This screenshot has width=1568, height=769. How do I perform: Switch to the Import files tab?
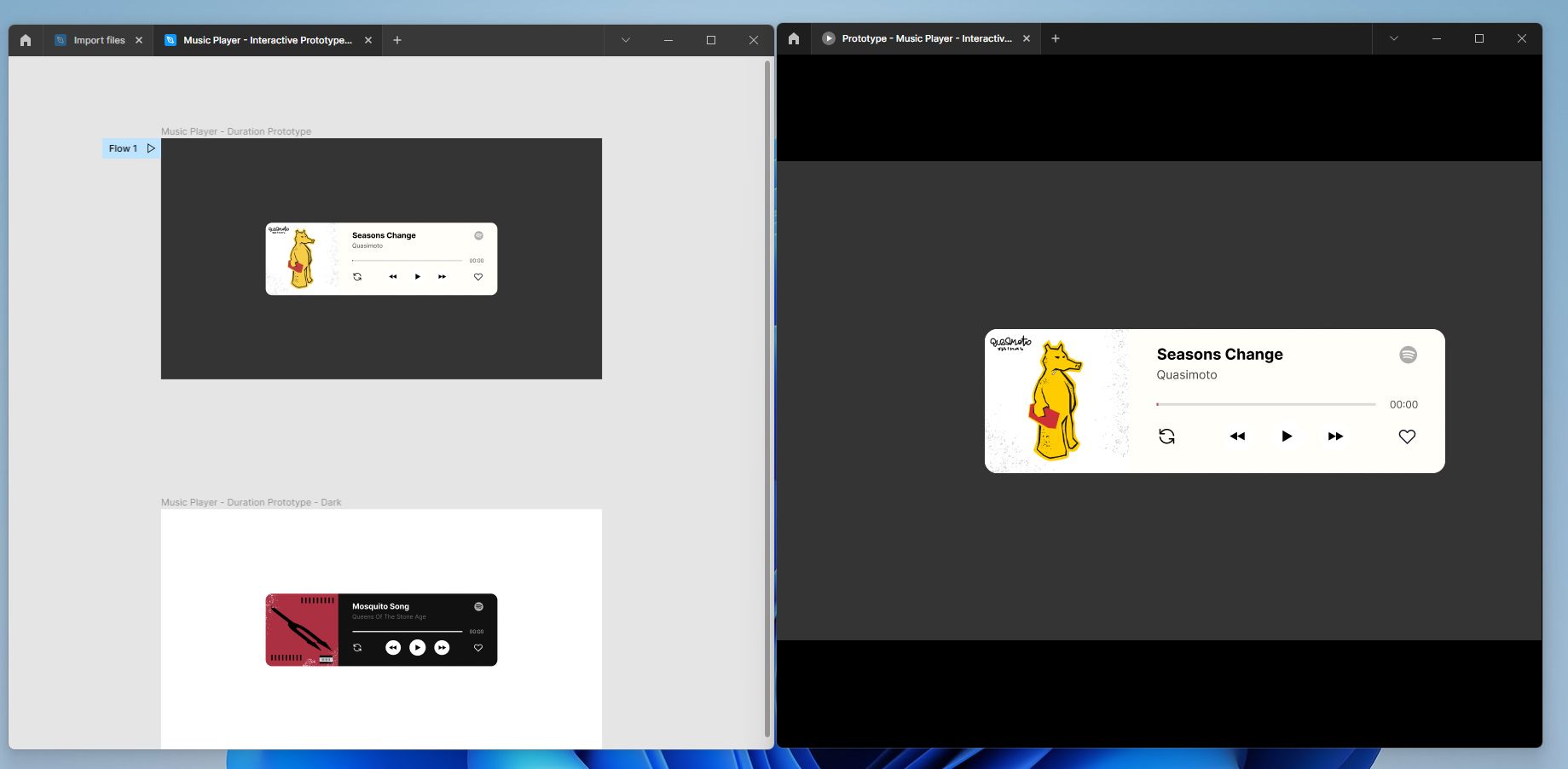pos(98,40)
